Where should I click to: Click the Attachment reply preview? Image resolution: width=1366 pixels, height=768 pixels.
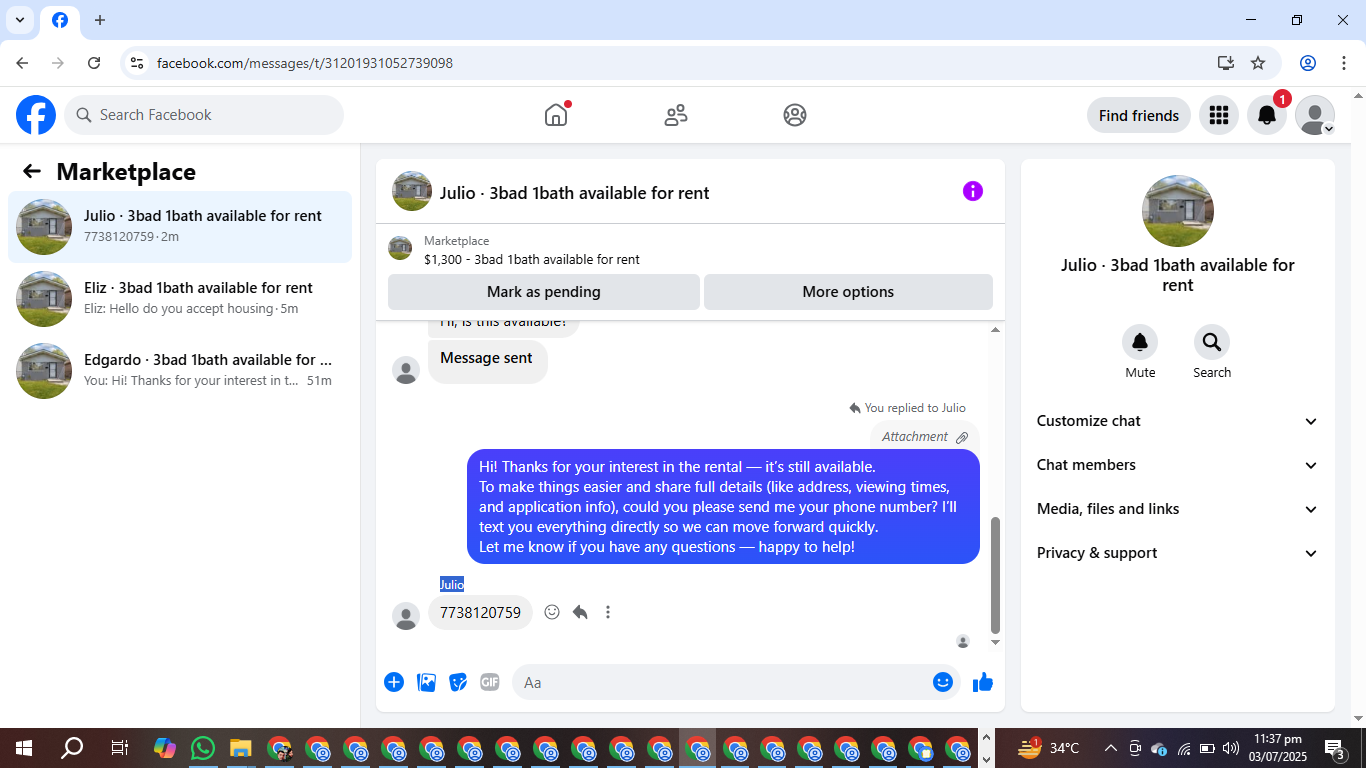click(x=925, y=437)
